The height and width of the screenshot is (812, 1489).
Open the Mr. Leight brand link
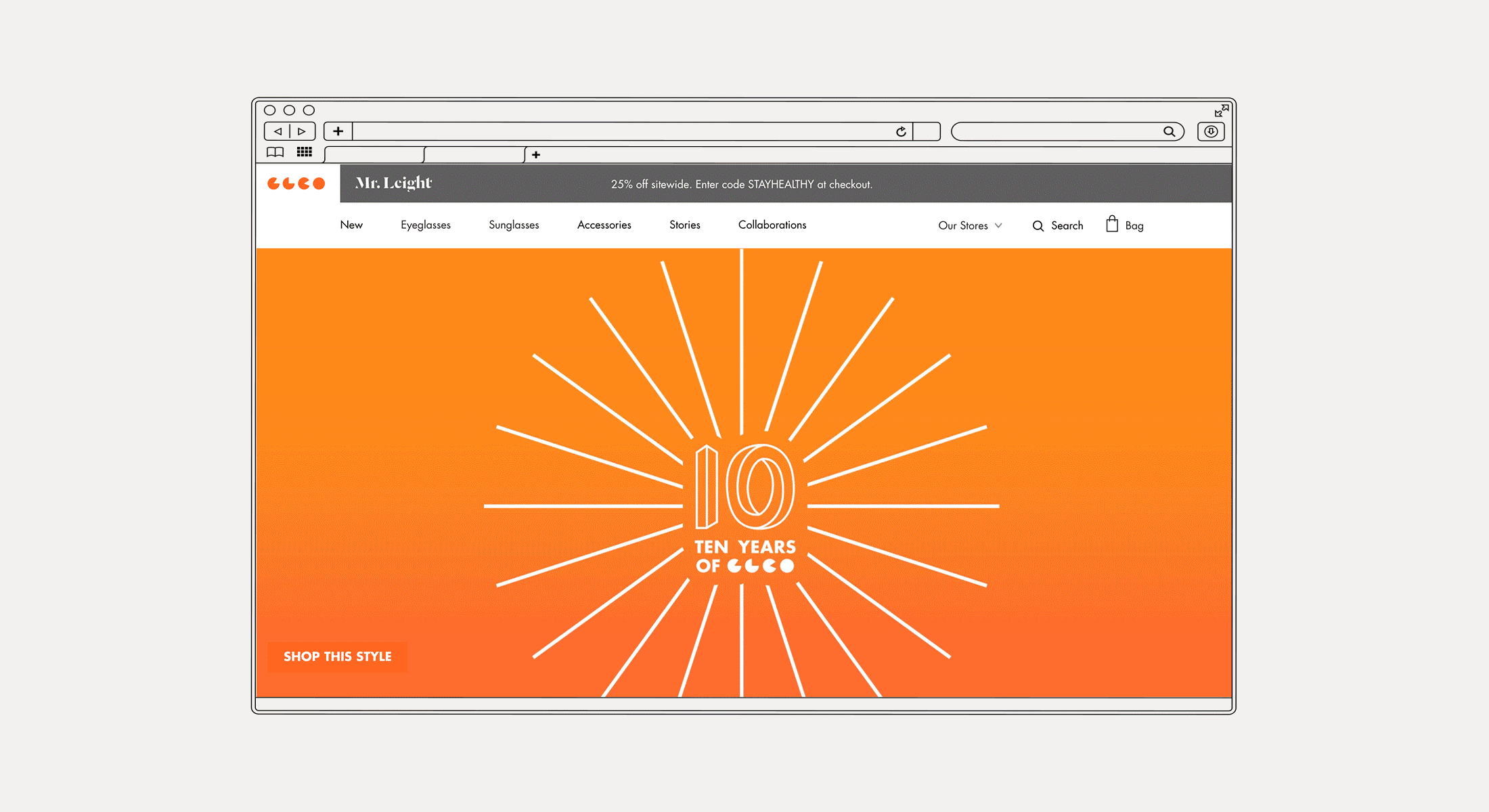394,183
